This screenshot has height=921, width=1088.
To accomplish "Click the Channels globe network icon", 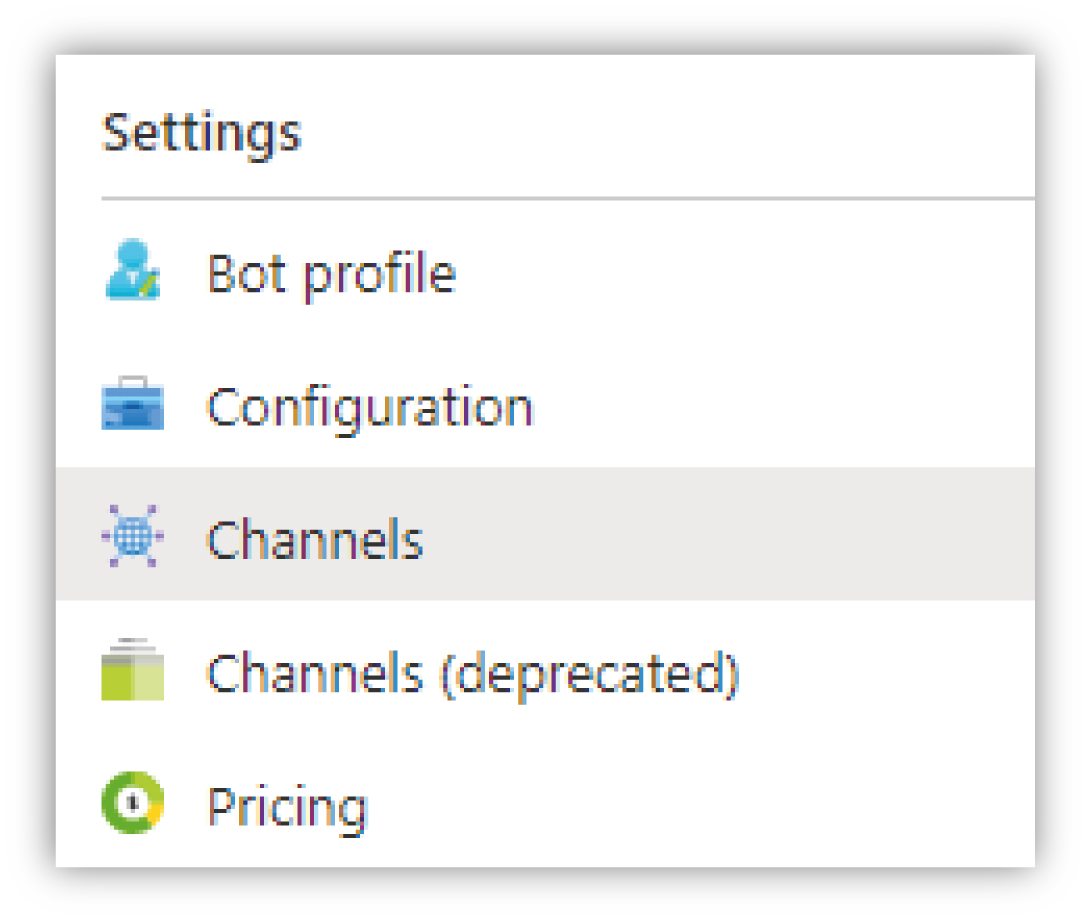I will click(133, 536).
